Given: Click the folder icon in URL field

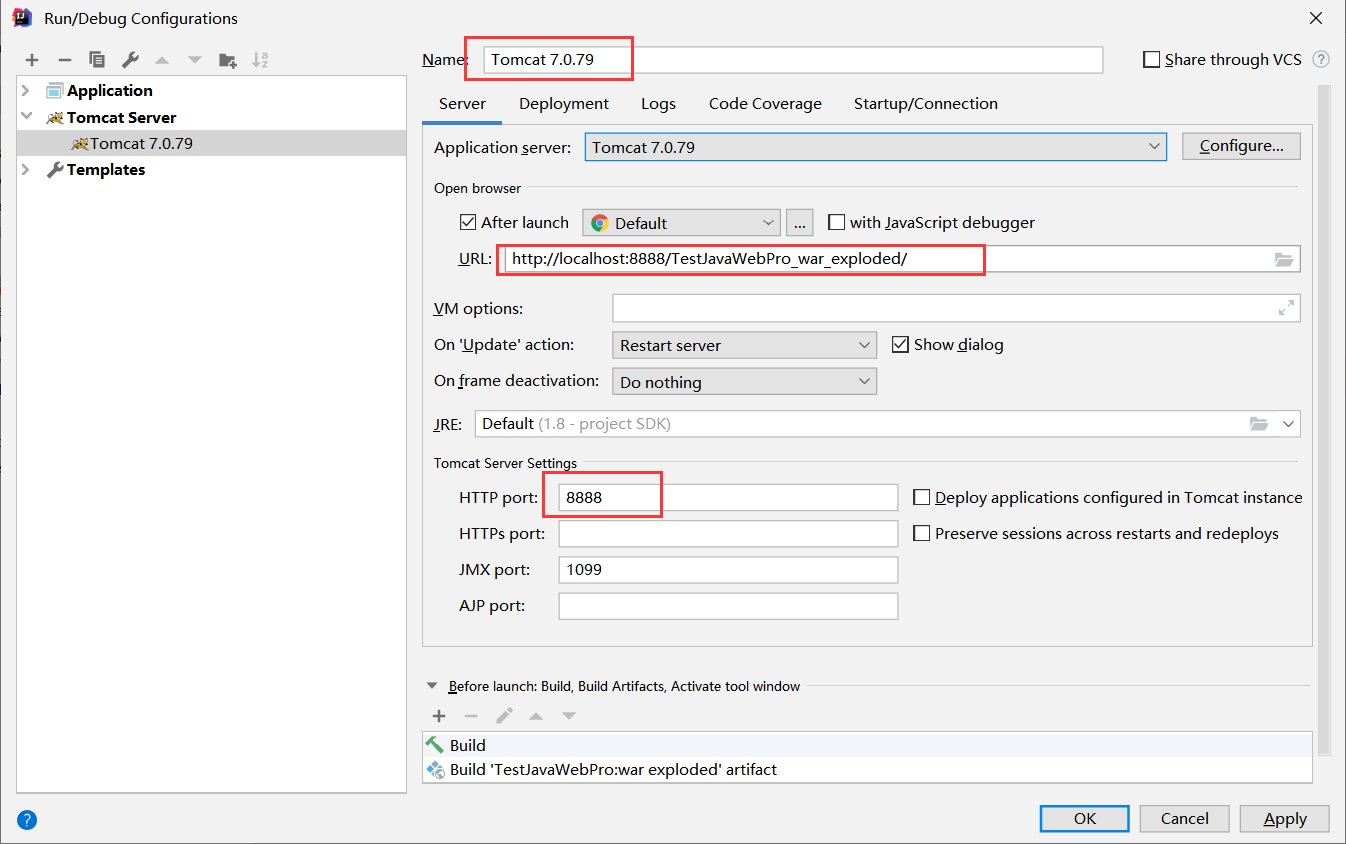Looking at the screenshot, I should pos(1284,259).
